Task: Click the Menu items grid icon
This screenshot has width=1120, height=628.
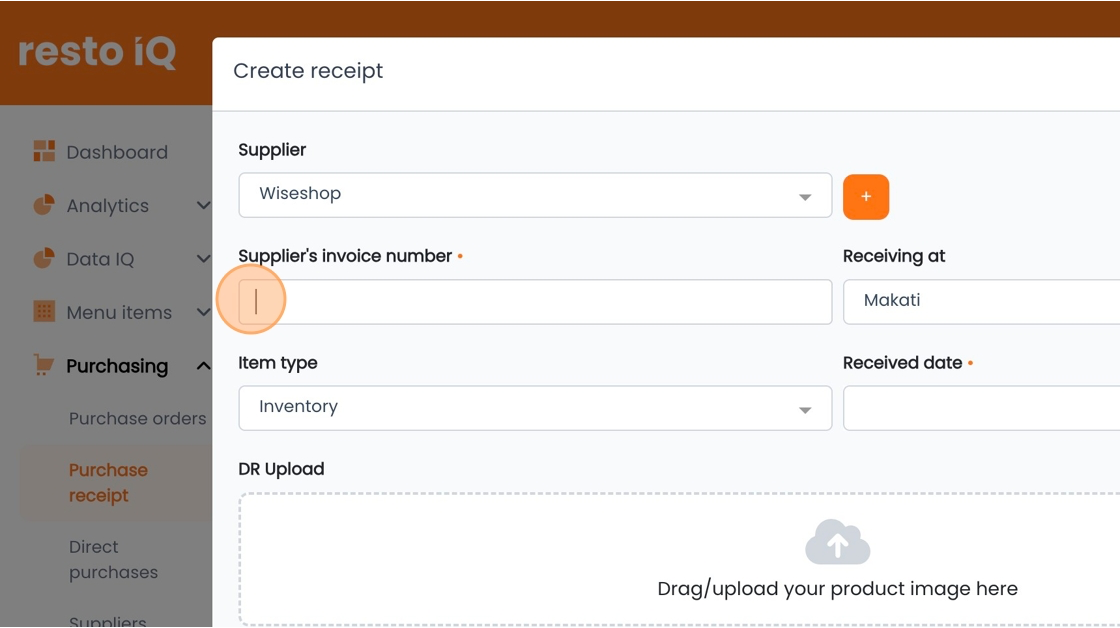Action: (44, 311)
